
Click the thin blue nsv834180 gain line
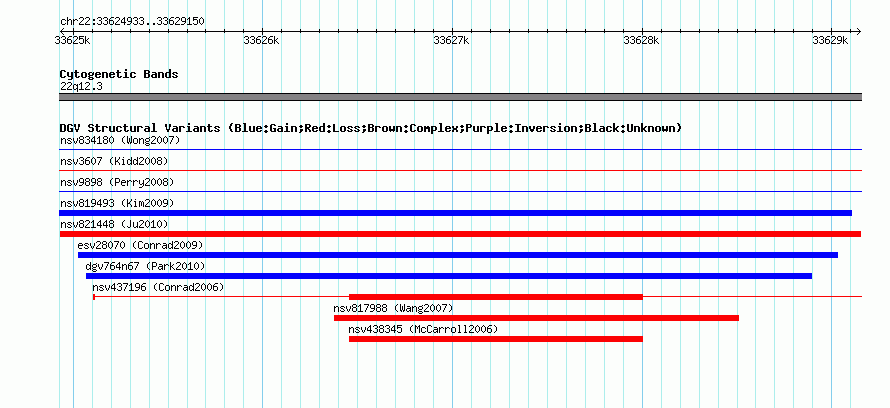point(460,150)
